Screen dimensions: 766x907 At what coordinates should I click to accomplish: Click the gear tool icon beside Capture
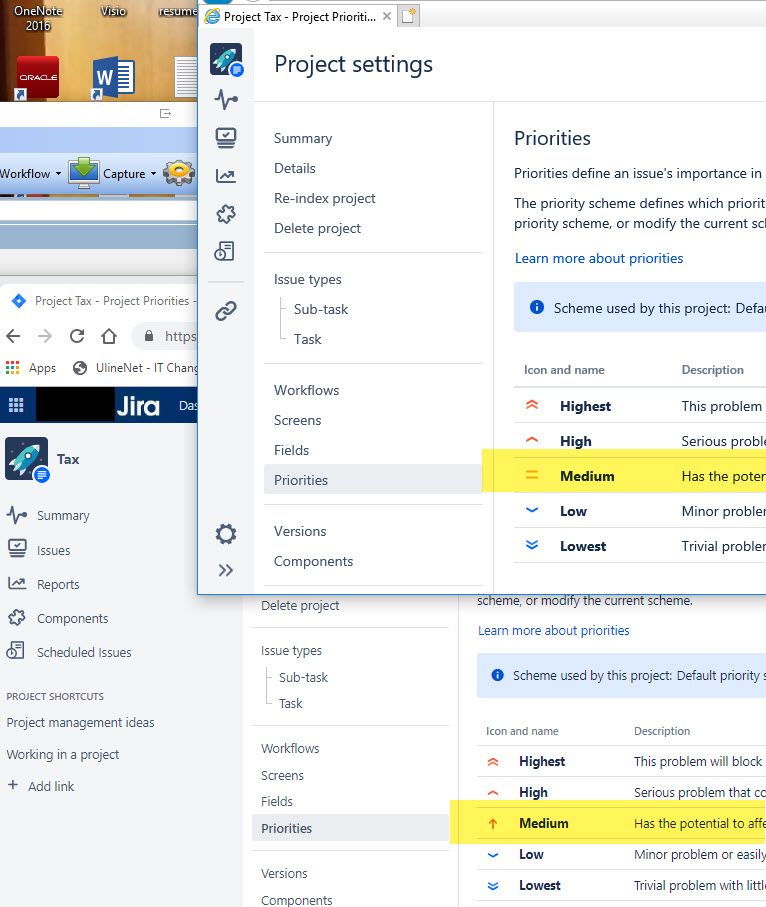(x=179, y=172)
